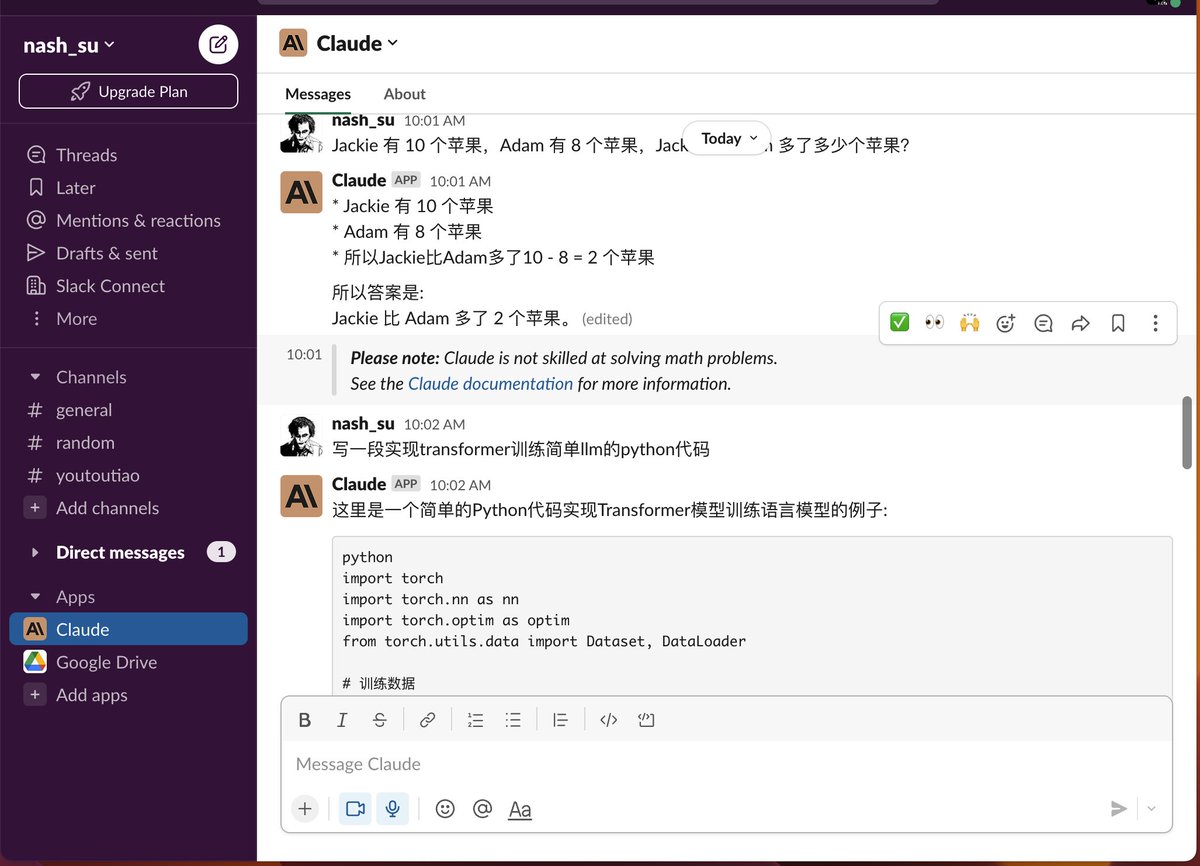
Task: React with the eyes emoji
Action: (934, 322)
